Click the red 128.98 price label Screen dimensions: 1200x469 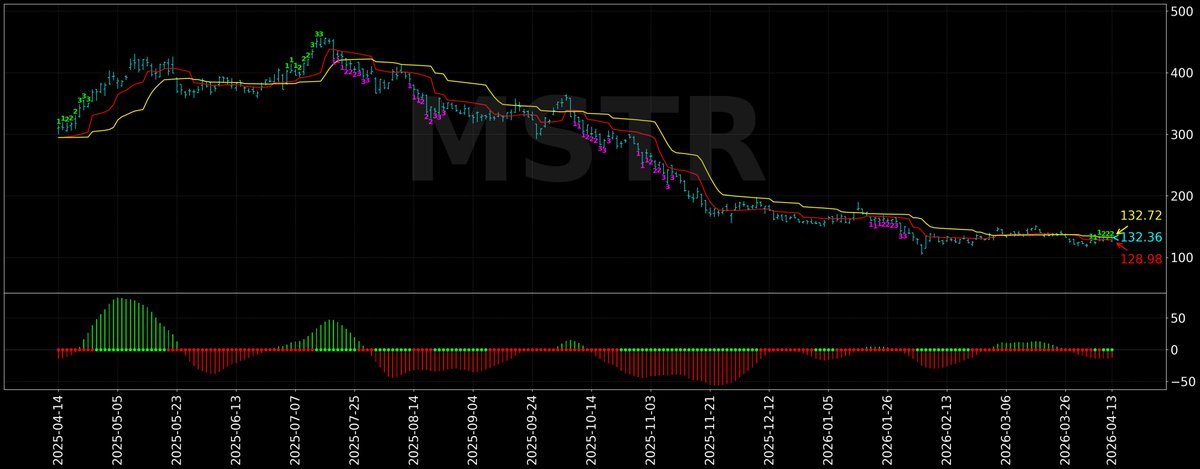point(1140,260)
